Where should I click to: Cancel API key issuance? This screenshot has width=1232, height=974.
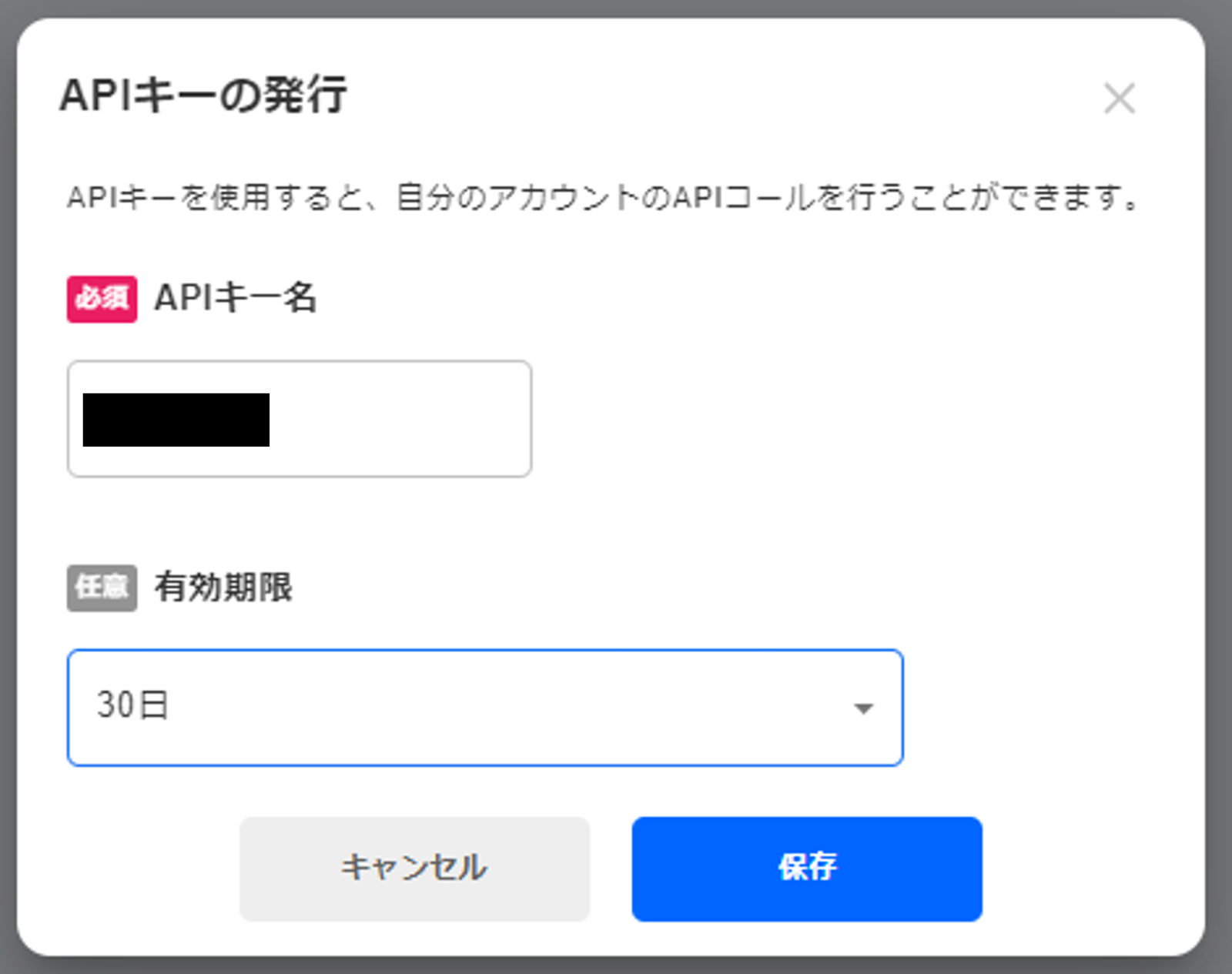pos(414,869)
